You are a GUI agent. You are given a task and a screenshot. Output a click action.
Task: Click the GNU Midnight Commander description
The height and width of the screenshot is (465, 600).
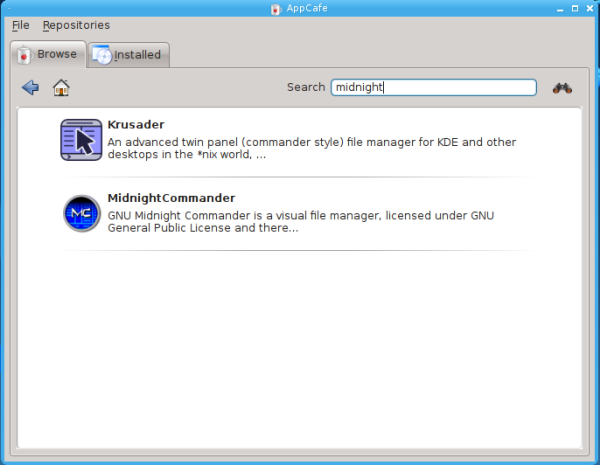[300, 222]
